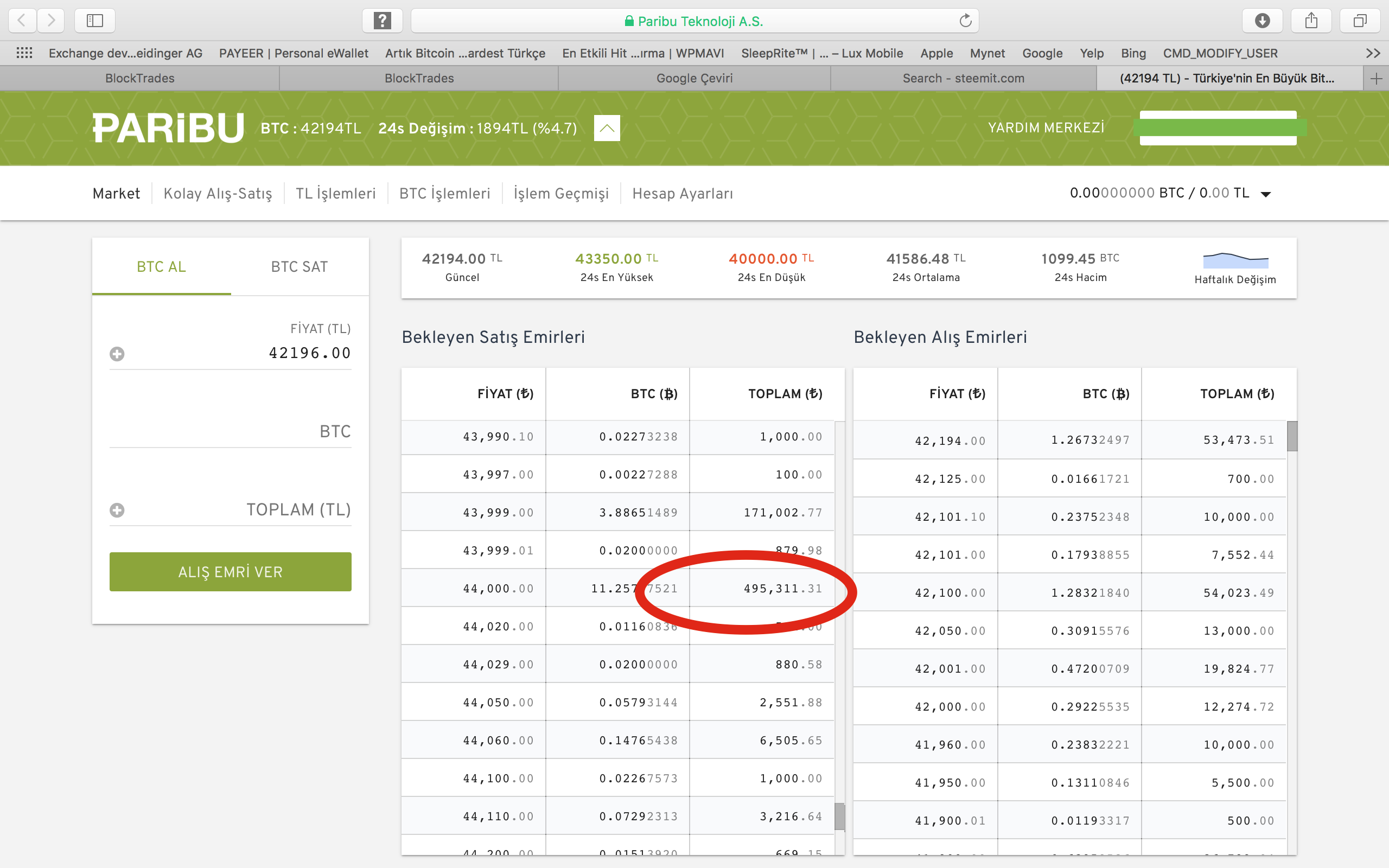Switch to BTC SAT tab
The height and width of the screenshot is (868, 1389).
click(x=300, y=267)
